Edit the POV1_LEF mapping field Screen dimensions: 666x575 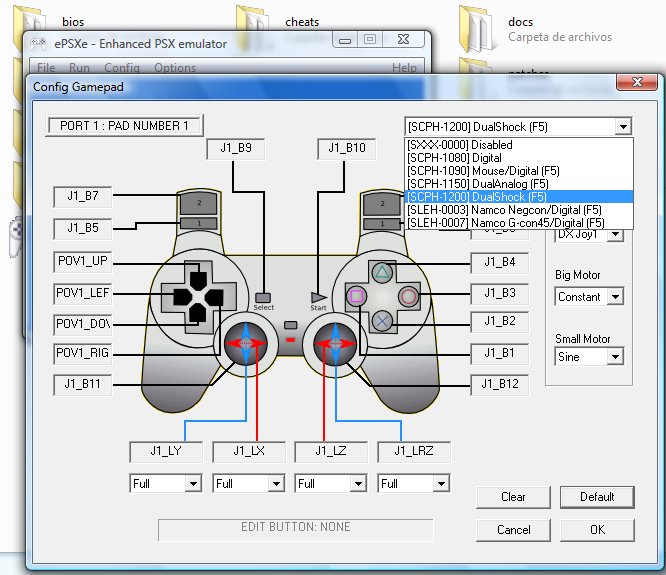(83, 293)
